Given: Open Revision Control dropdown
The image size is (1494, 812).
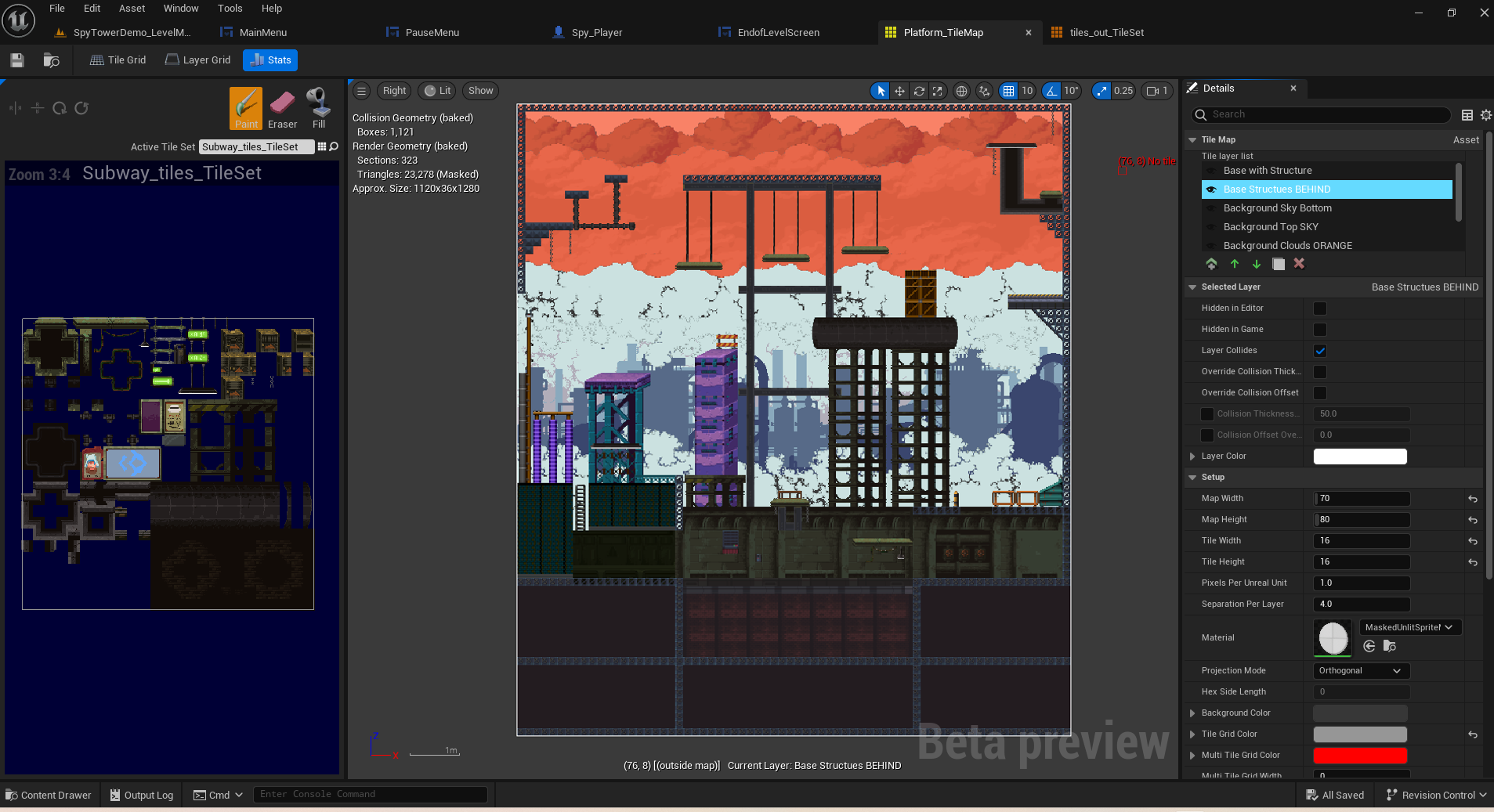Looking at the screenshot, I should click(1437, 795).
